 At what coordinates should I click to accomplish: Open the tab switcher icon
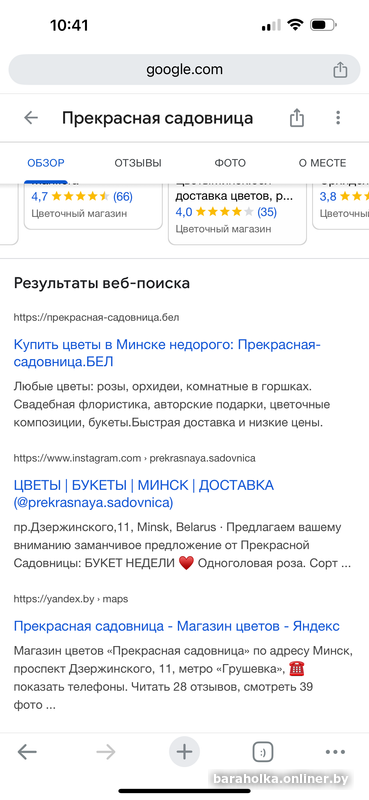click(263, 752)
